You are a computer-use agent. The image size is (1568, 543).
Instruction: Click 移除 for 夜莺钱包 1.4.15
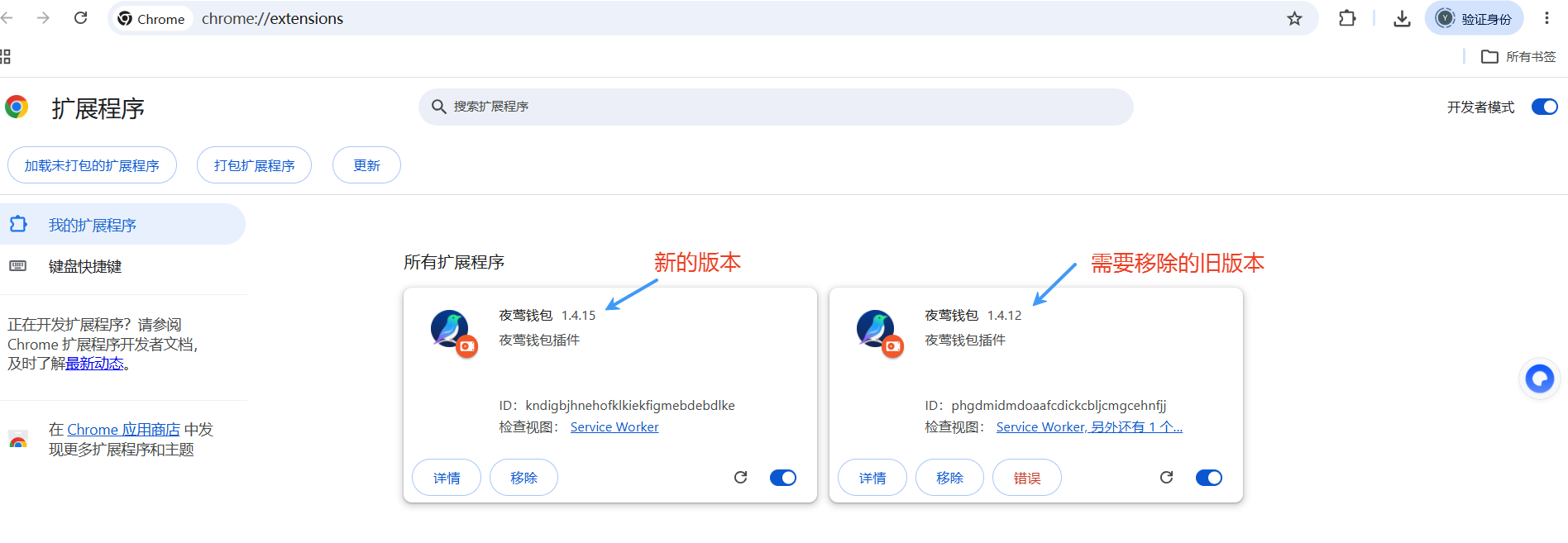click(523, 478)
